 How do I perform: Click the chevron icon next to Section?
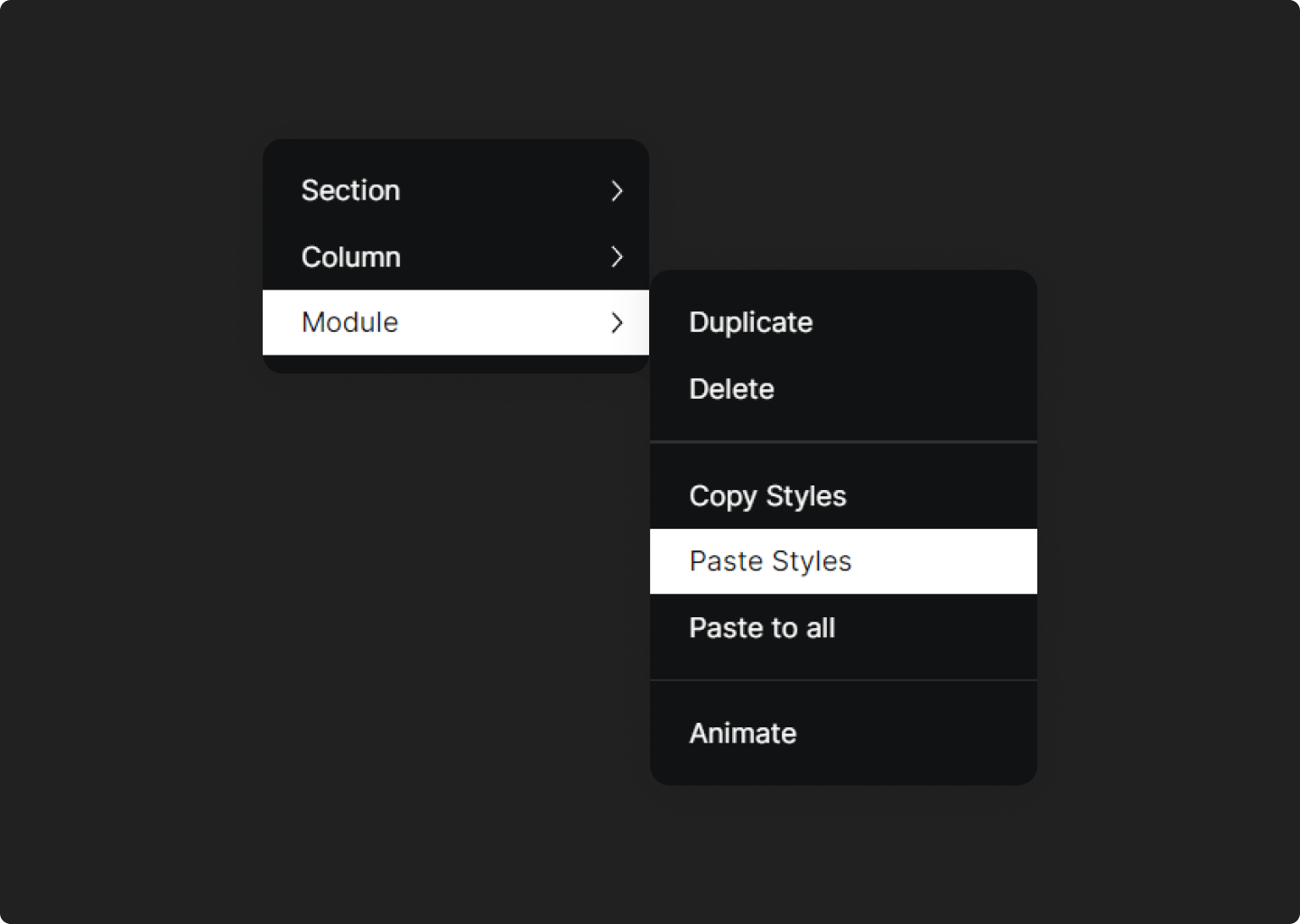coord(617,191)
